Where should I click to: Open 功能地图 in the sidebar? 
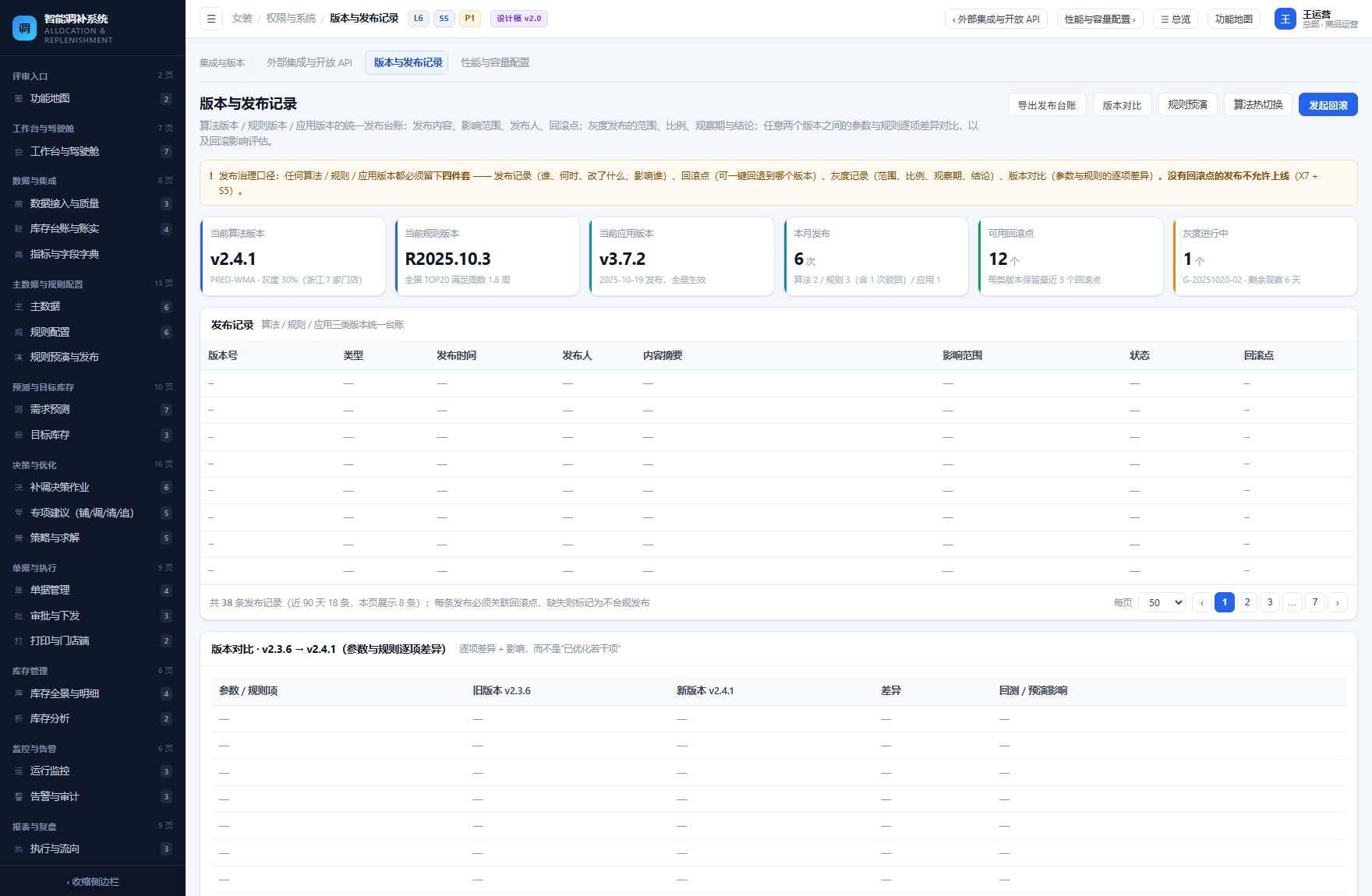click(93, 99)
